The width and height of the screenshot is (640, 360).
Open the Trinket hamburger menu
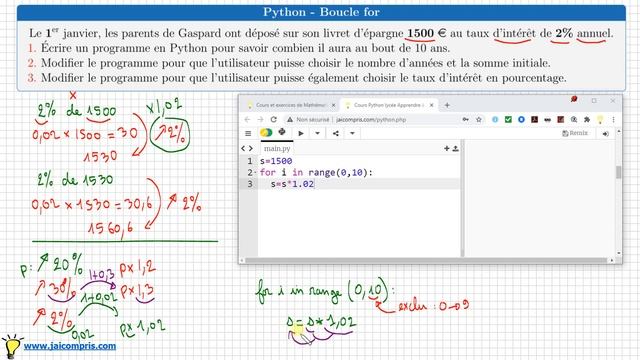[x=248, y=133]
